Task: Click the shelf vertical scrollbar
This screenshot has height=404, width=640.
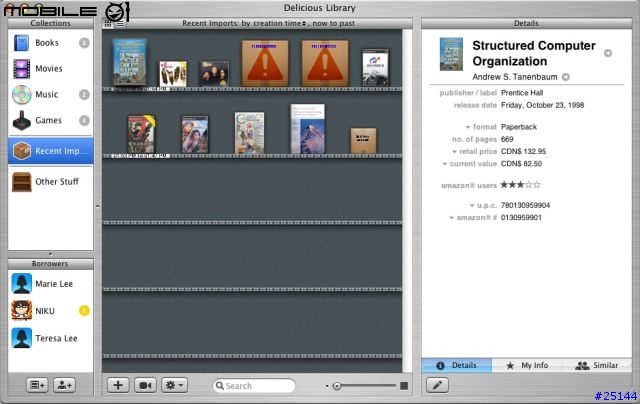Action: point(408,200)
